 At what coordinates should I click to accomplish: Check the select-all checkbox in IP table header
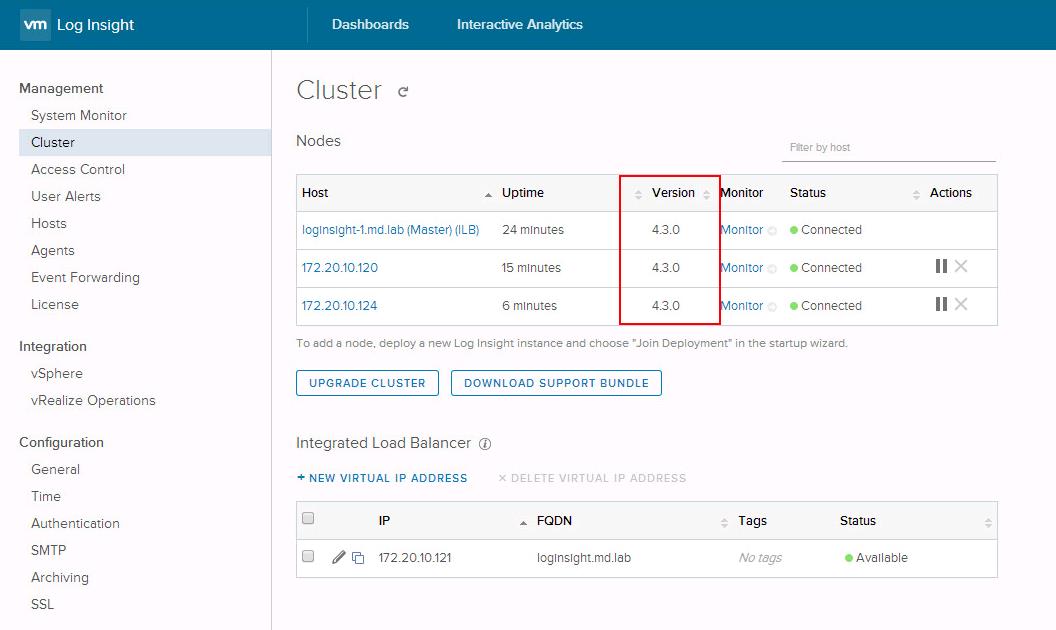pos(308,519)
